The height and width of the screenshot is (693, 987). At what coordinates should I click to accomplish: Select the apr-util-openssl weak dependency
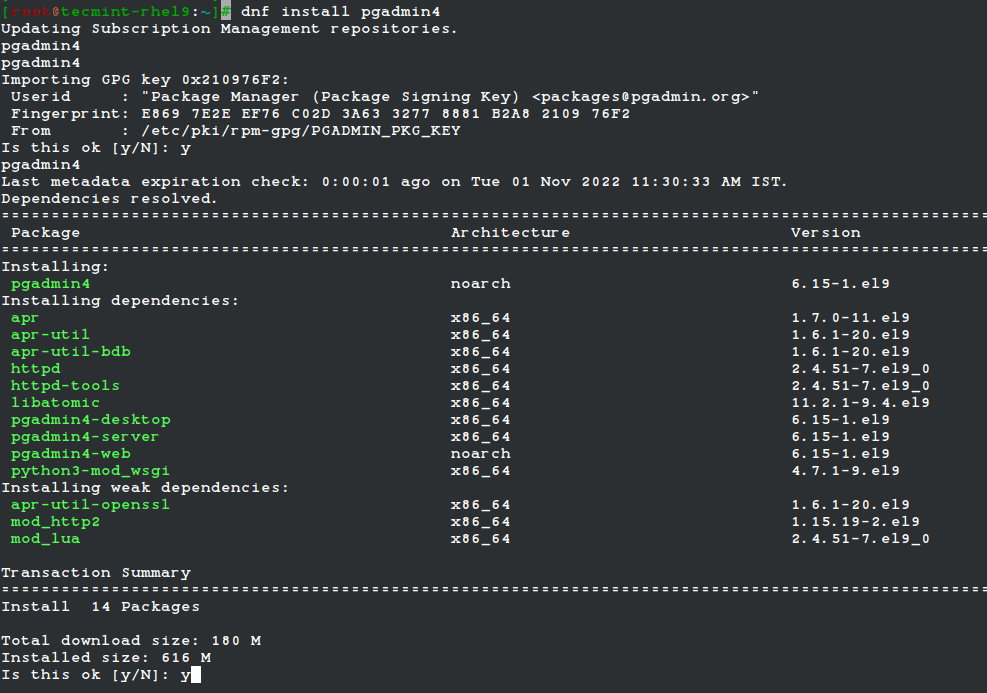coord(90,505)
